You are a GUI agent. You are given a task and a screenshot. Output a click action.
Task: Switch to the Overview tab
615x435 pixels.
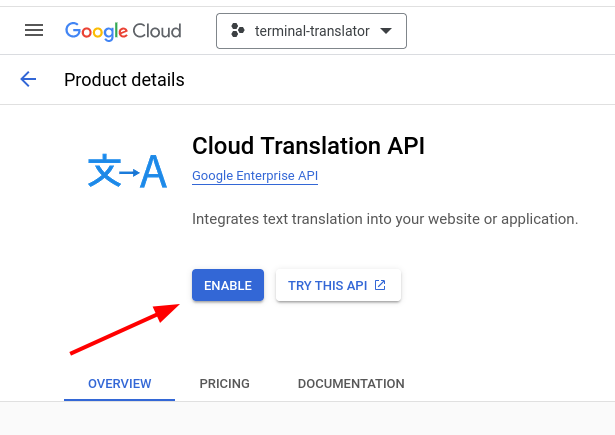pyautogui.click(x=120, y=383)
